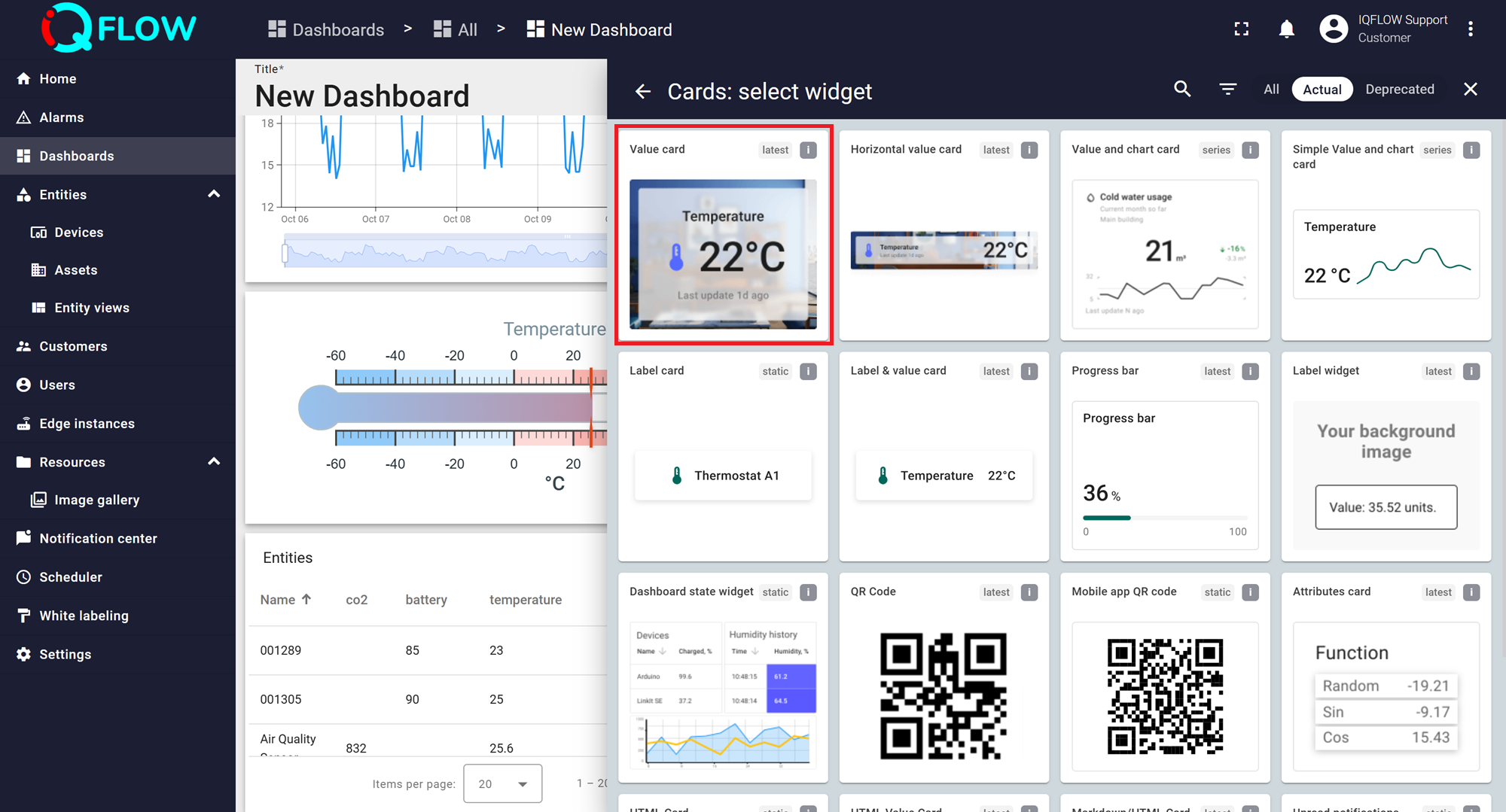Viewport: 1506px width, 812px height.
Task: Open info icon on Progress bar widget
Action: coord(1250,371)
